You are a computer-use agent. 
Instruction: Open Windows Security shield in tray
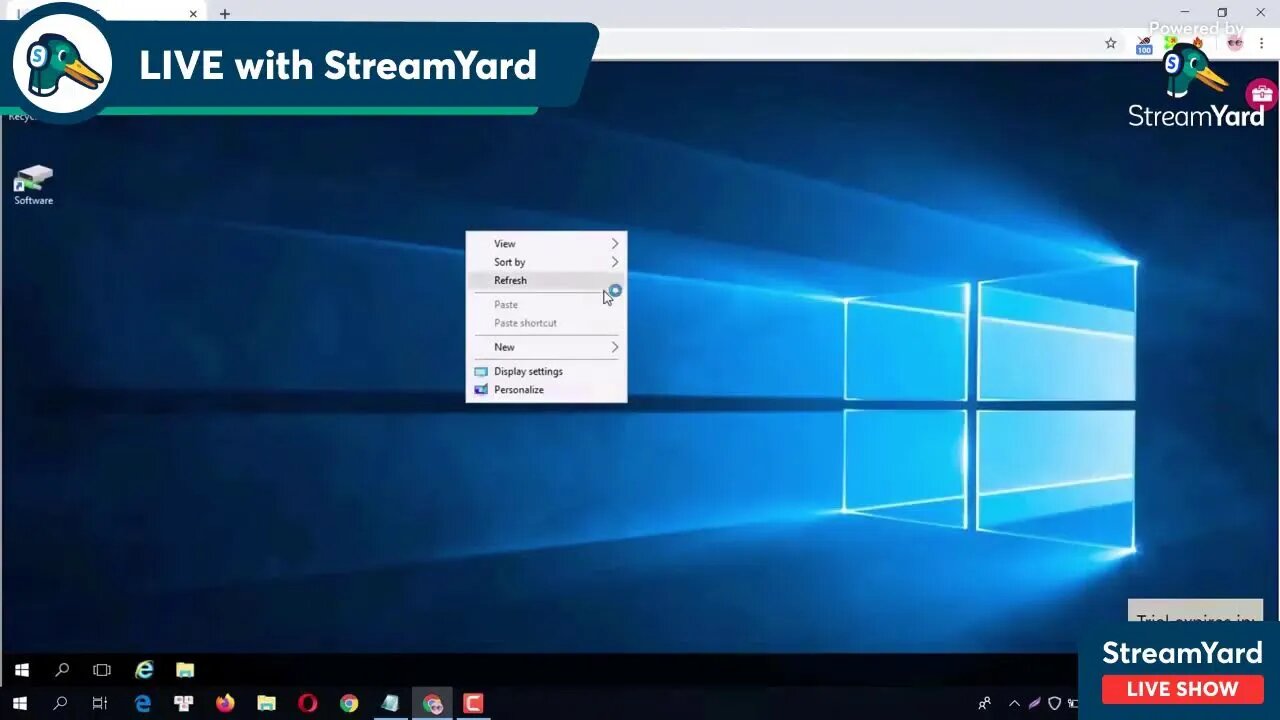point(1054,703)
